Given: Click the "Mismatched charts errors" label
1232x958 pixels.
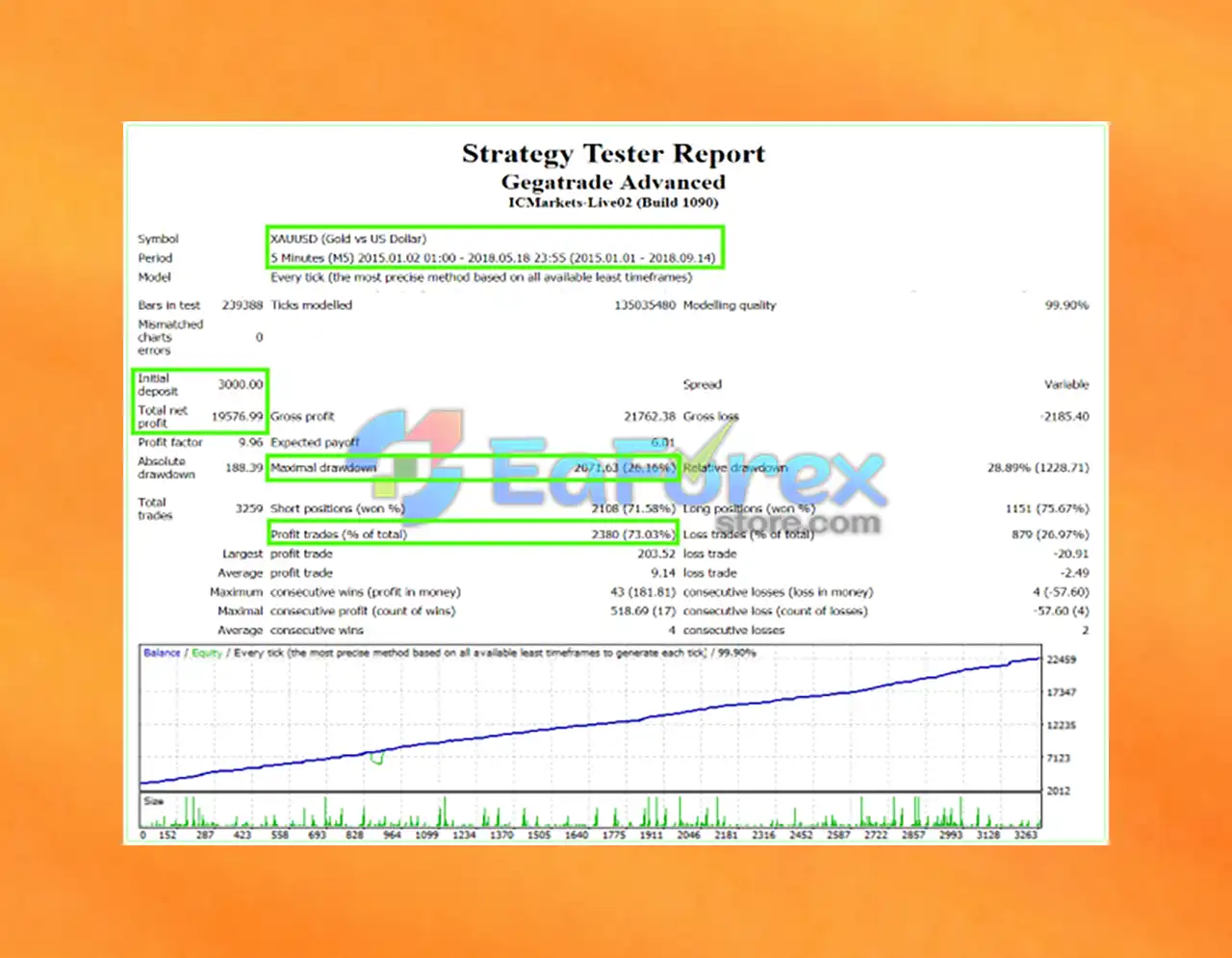Looking at the screenshot, I should [x=170, y=337].
